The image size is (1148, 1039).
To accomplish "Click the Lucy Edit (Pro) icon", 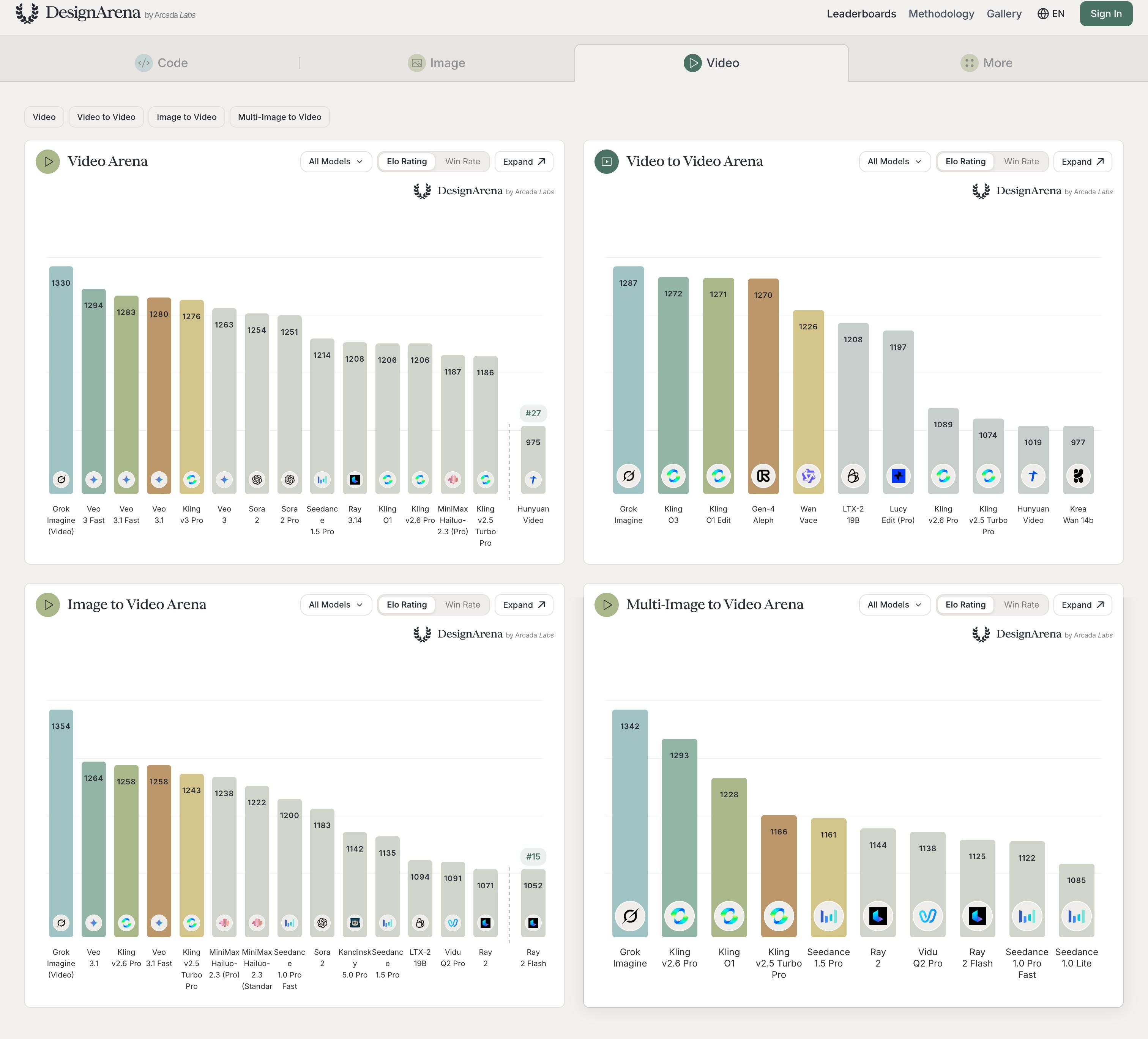I will pyautogui.click(x=898, y=475).
